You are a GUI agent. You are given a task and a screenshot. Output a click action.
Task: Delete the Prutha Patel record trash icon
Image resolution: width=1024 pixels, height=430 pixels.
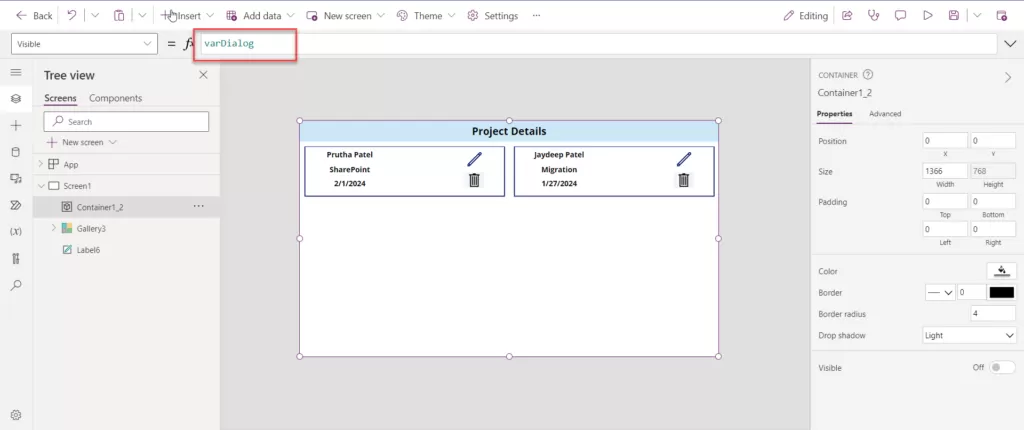(x=474, y=180)
